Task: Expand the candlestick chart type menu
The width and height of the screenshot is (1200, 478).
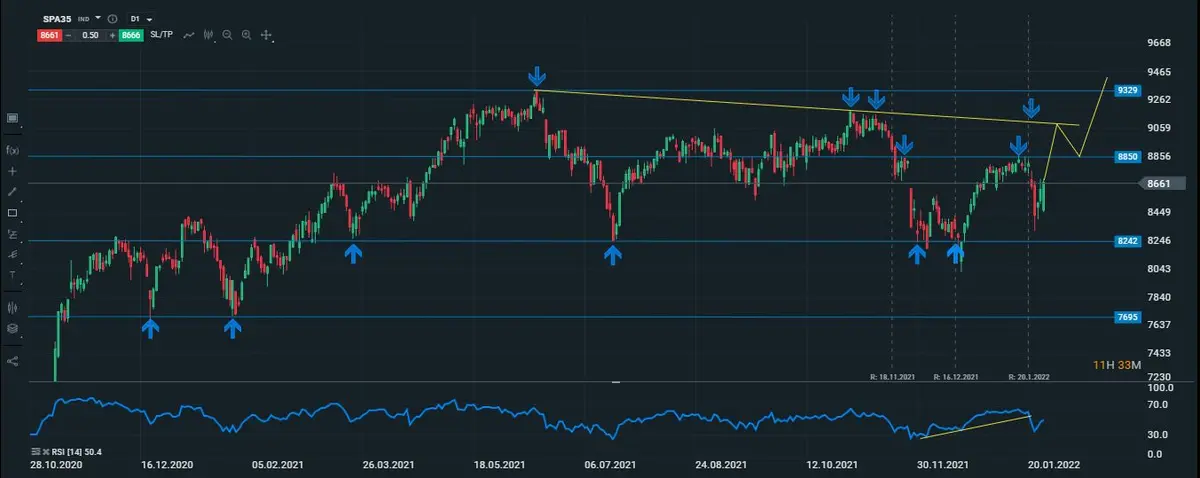Action: click(x=208, y=35)
